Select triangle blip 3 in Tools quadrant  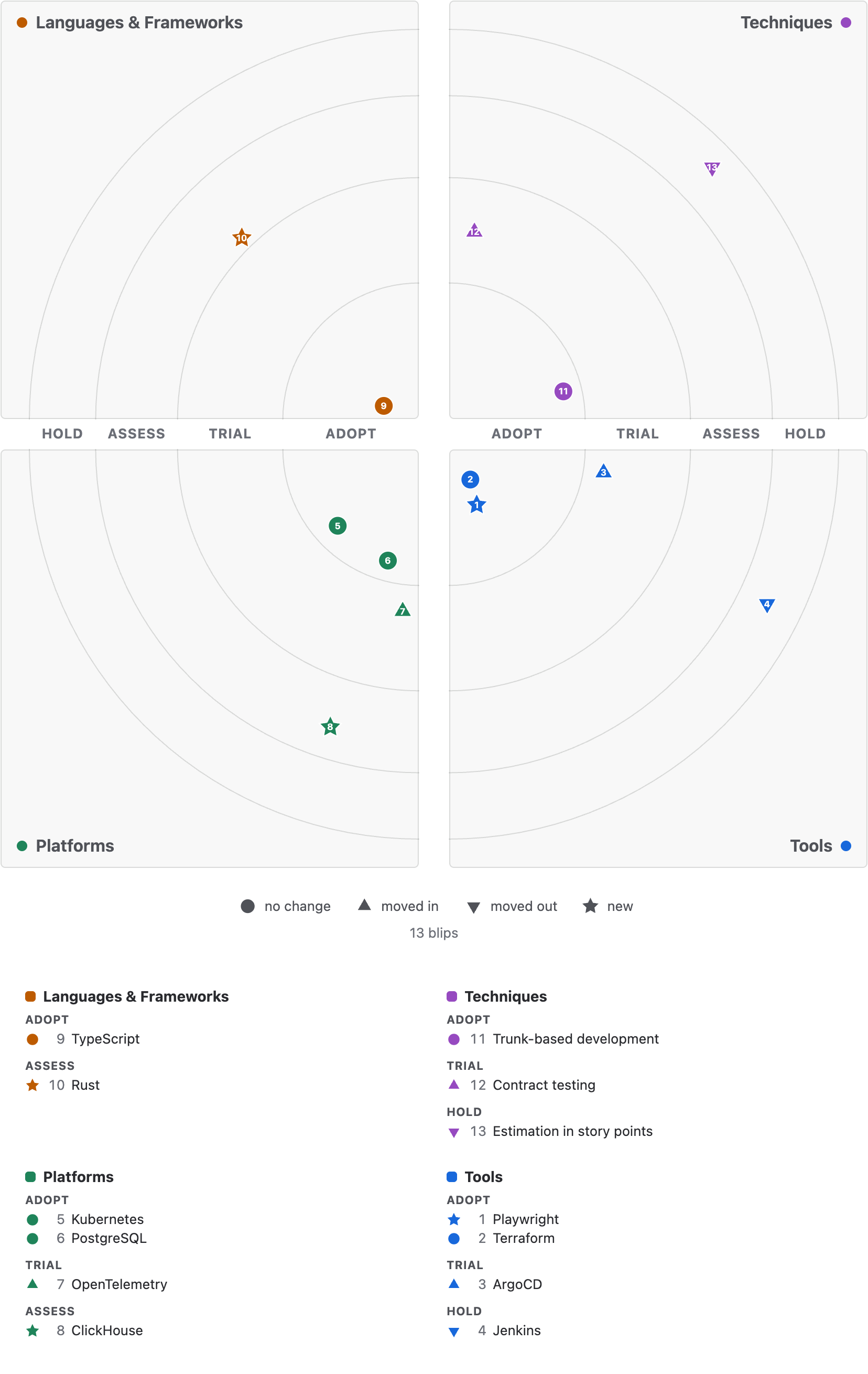(x=603, y=471)
